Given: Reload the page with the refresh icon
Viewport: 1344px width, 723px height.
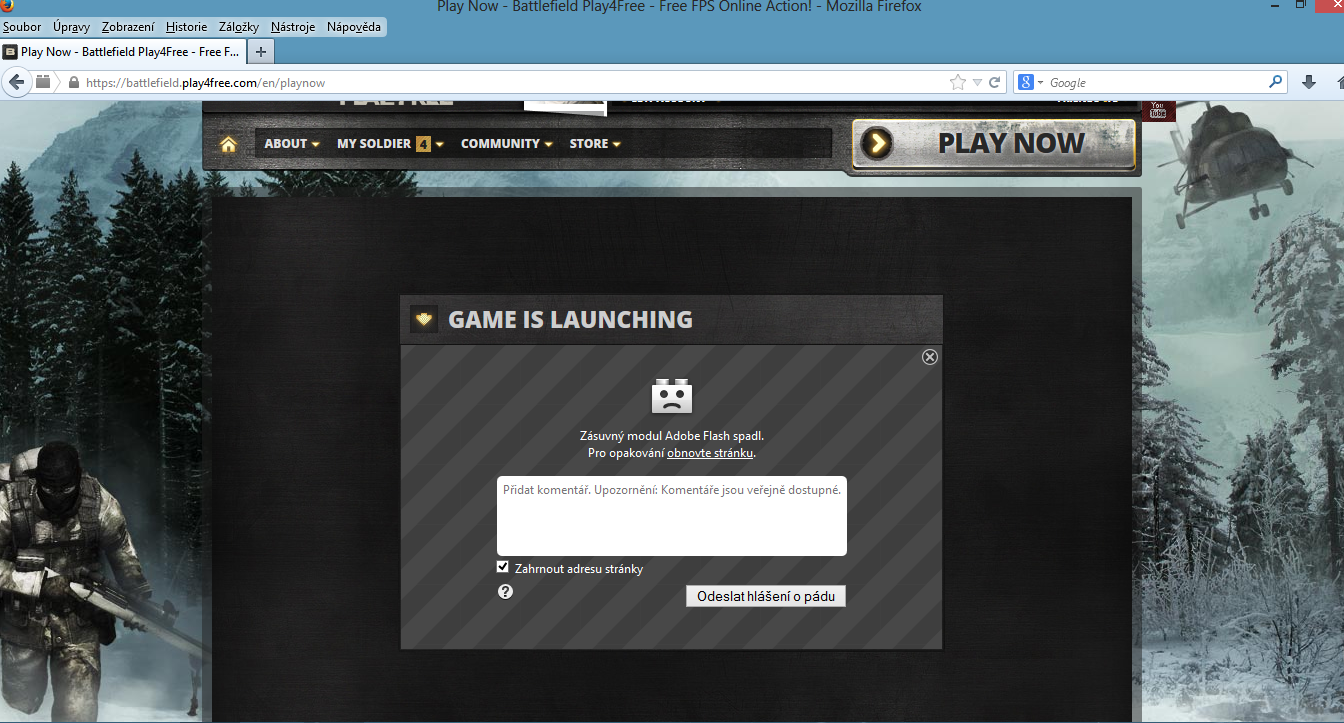Looking at the screenshot, I should pyautogui.click(x=995, y=82).
